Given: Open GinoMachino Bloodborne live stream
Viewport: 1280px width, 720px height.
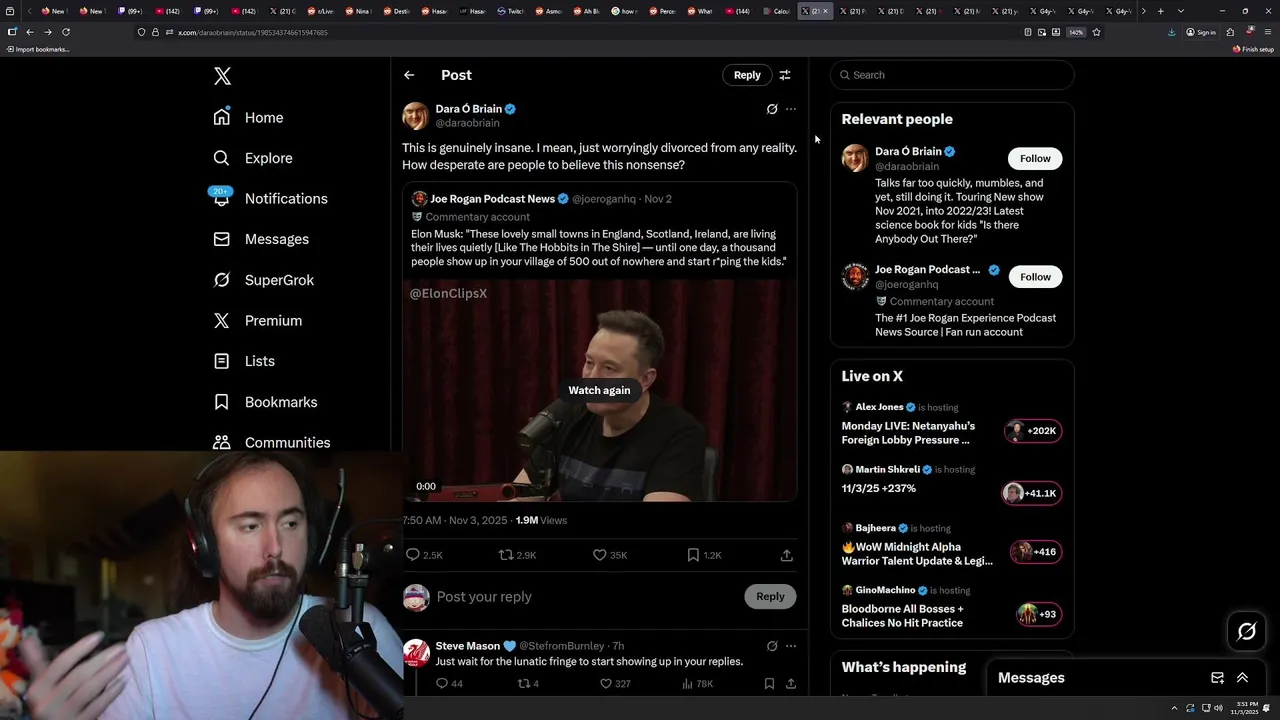Looking at the screenshot, I should point(902,616).
